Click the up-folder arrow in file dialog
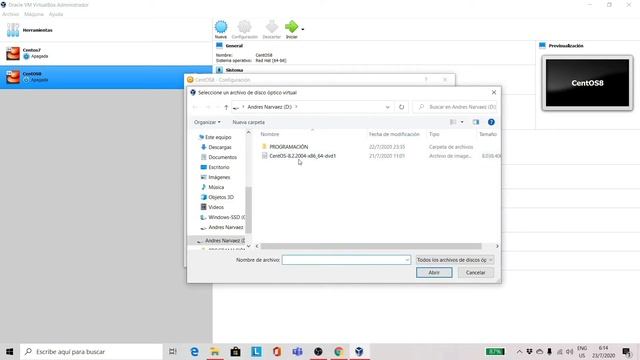 click(226, 107)
